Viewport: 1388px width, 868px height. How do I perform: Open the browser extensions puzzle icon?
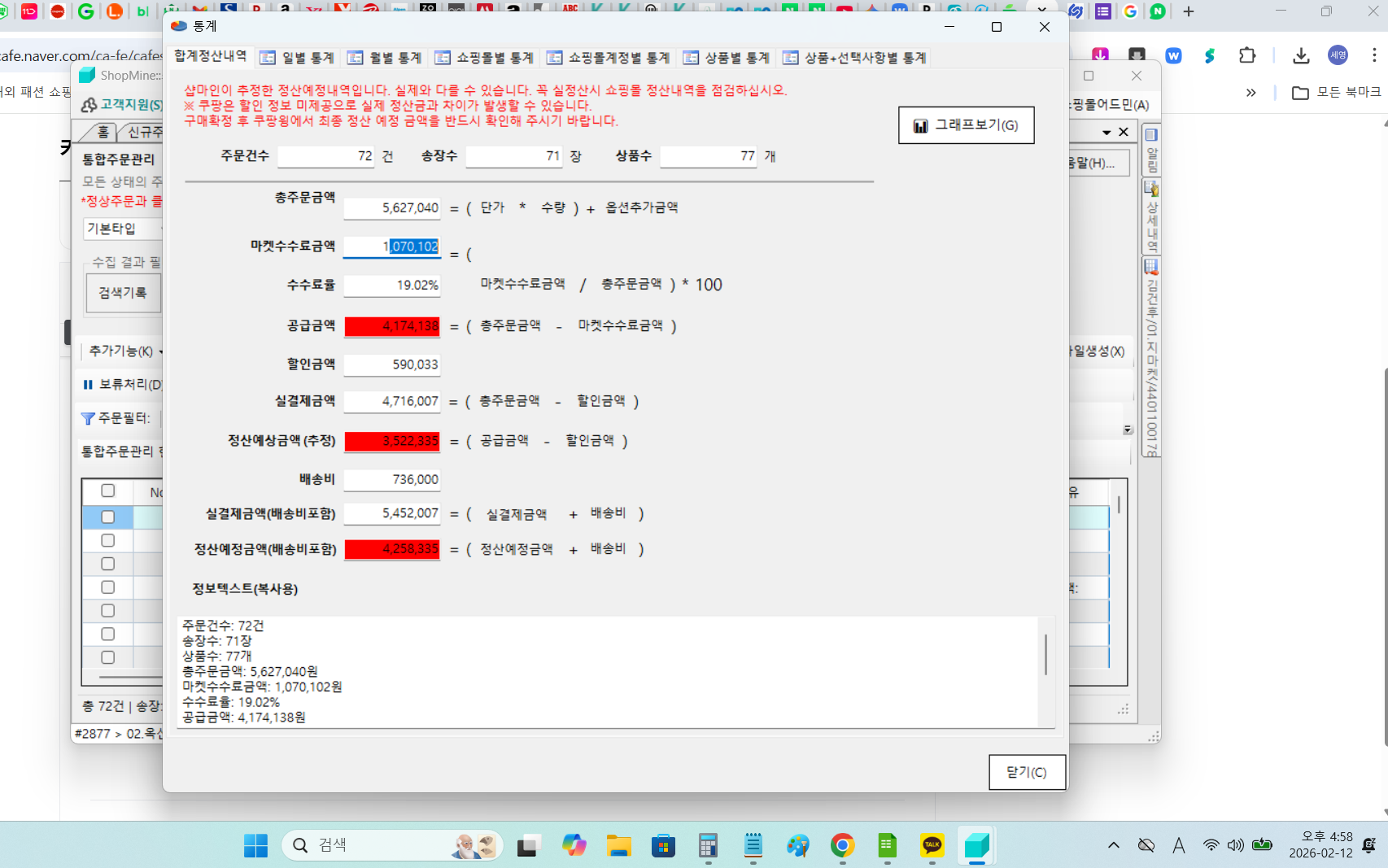click(1247, 55)
